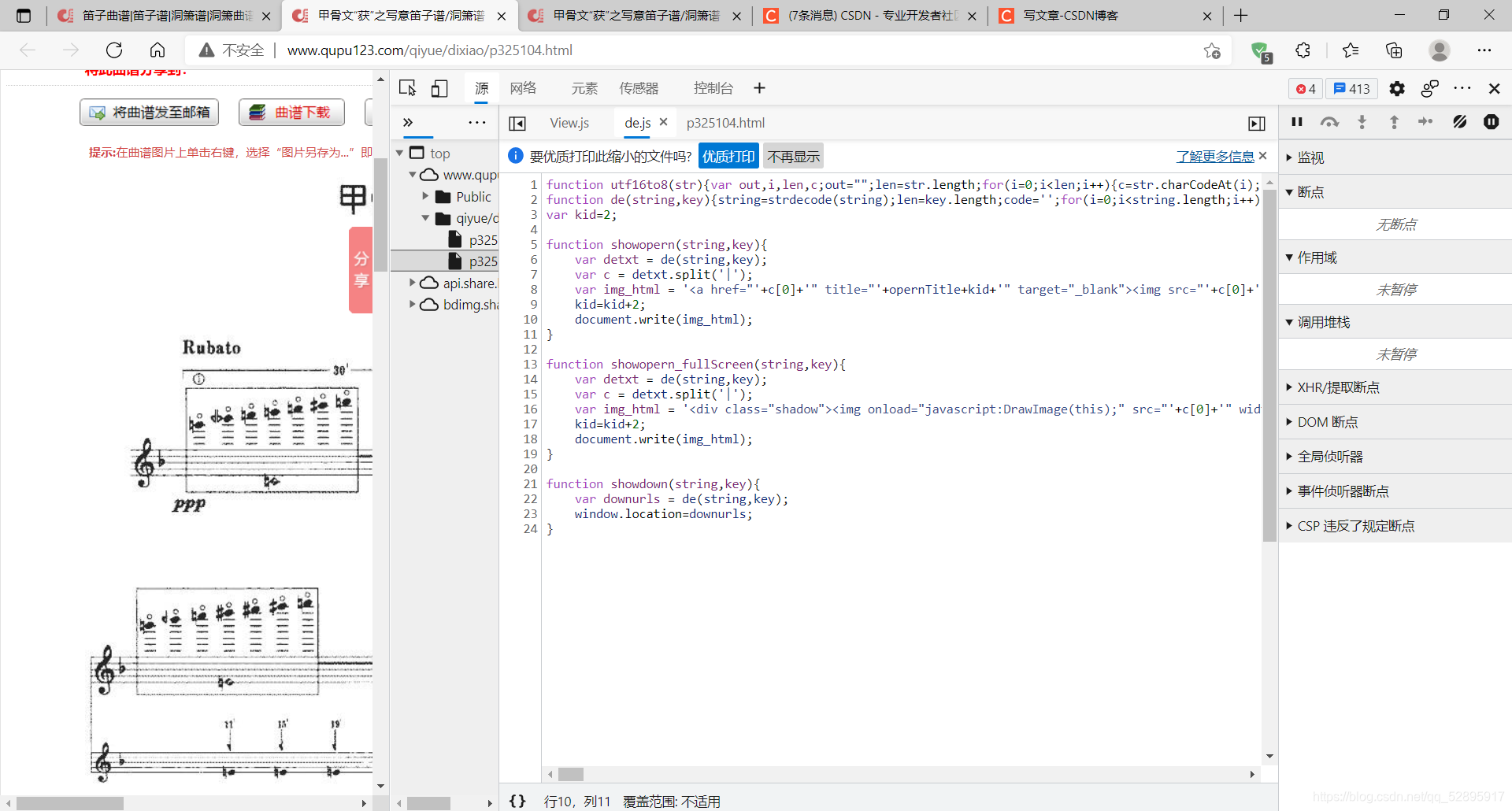This screenshot has height=811, width=1512.
Task: Open DevTools more options ellipsis
Action: (x=1462, y=88)
